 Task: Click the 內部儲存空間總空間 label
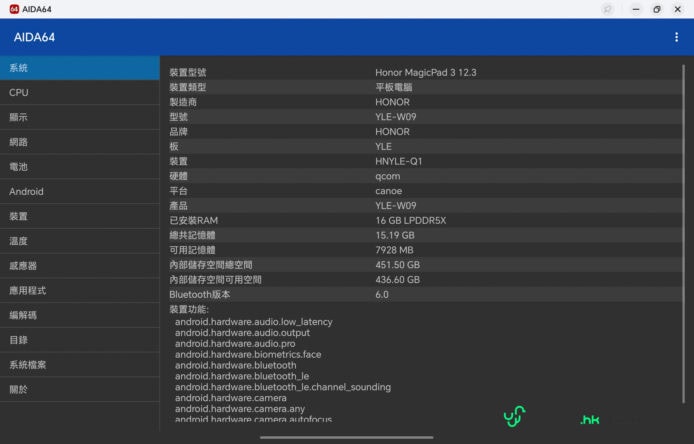[211, 265]
